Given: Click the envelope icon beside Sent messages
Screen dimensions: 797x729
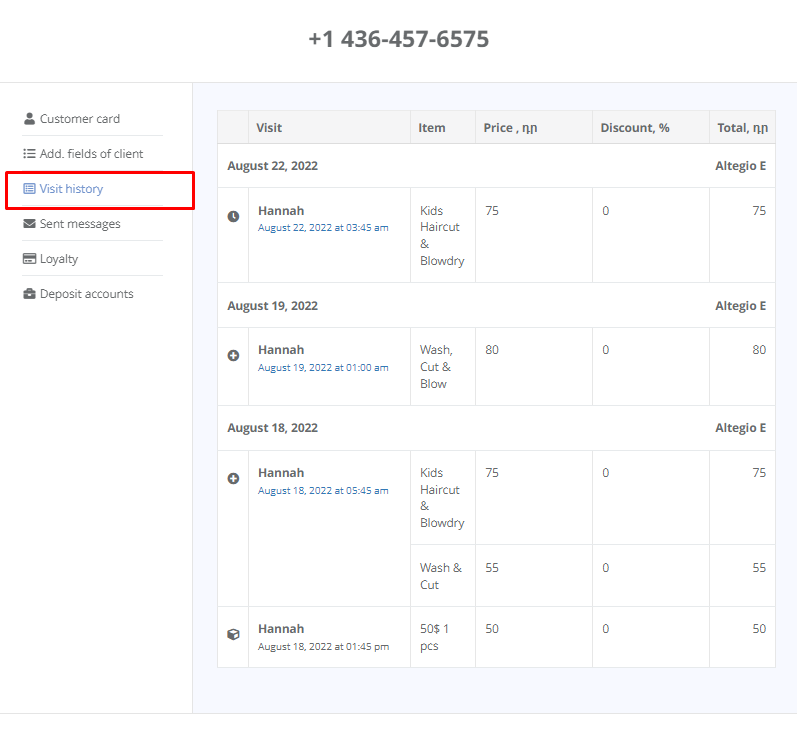Looking at the screenshot, I should (x=29, y=224).
